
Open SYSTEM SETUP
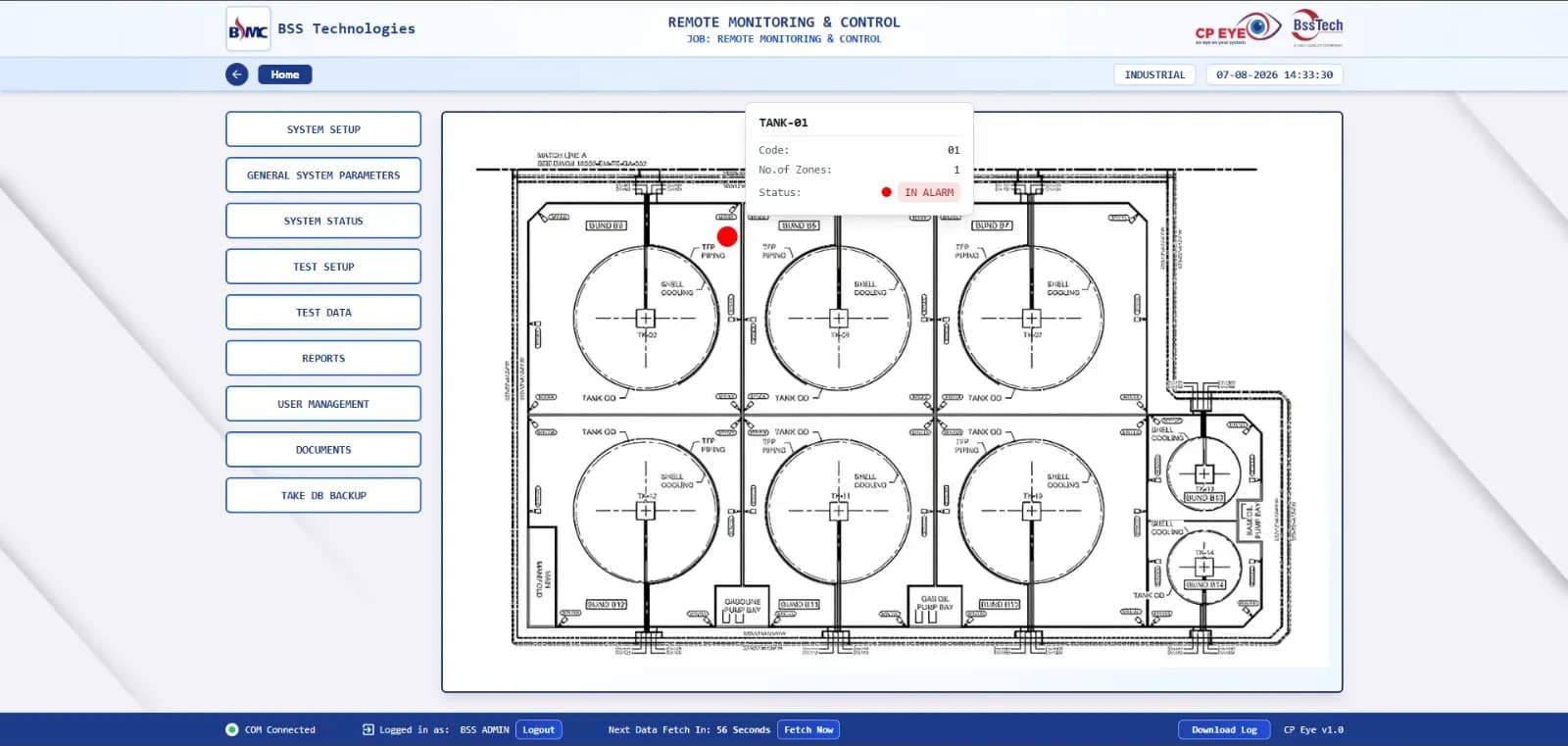pos(323,129)
